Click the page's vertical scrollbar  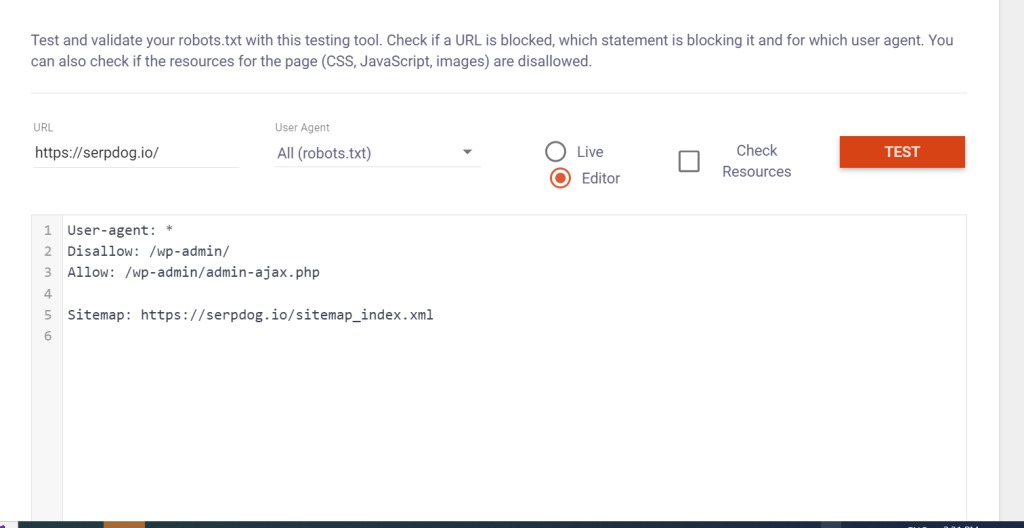click(1012, 261)
